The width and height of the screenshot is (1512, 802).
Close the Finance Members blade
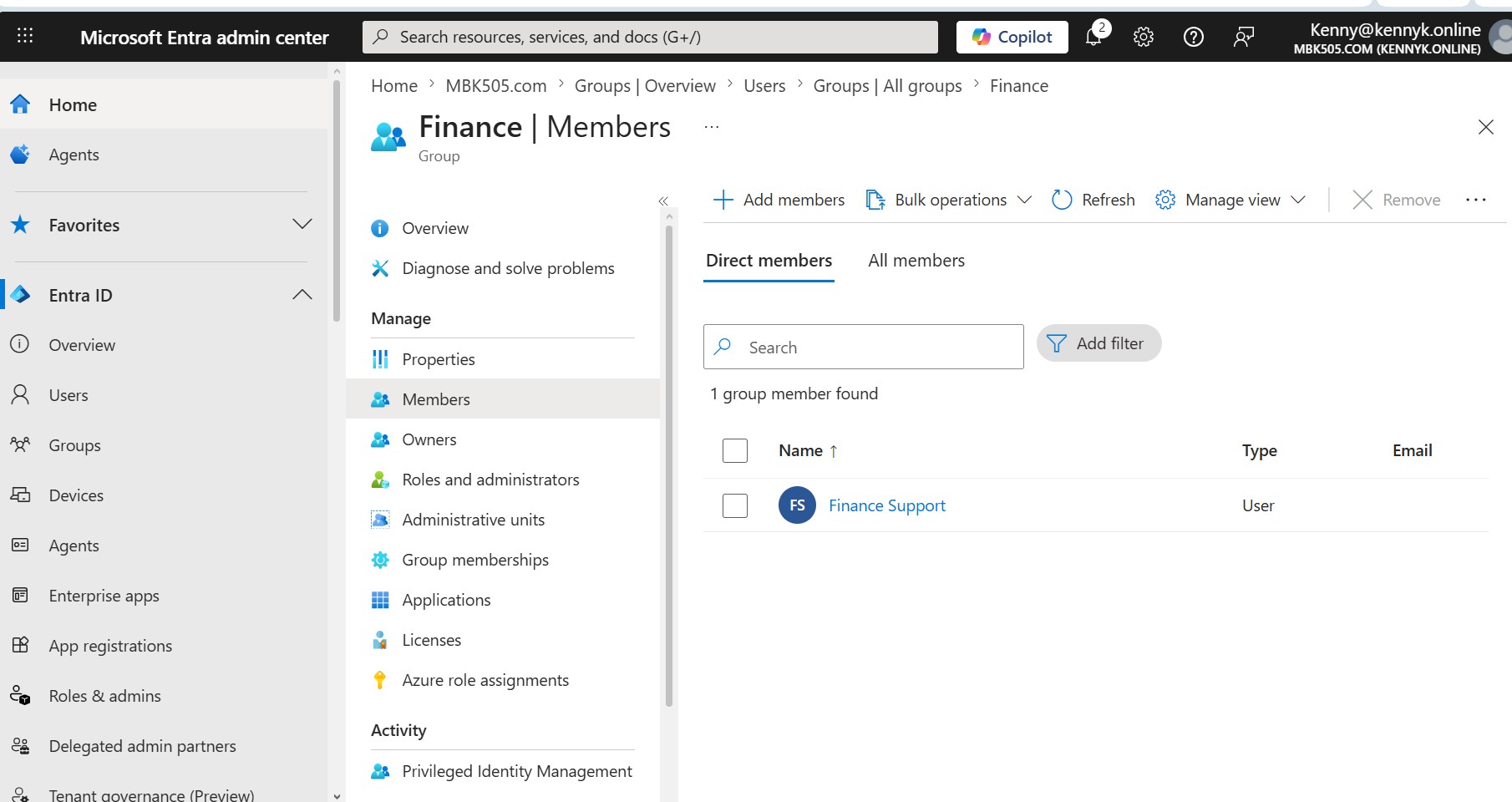pyautogui.click(x=1486, y=127)
